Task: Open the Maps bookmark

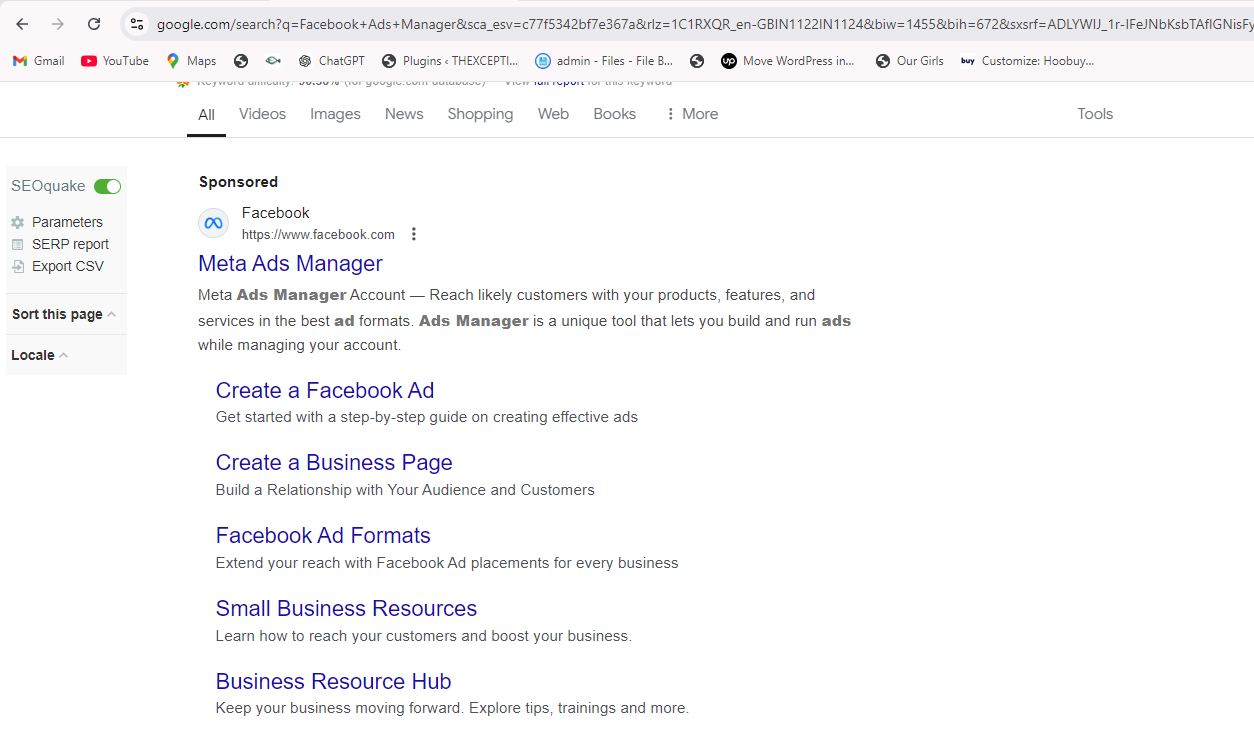Action: click(x=191, y=61)
